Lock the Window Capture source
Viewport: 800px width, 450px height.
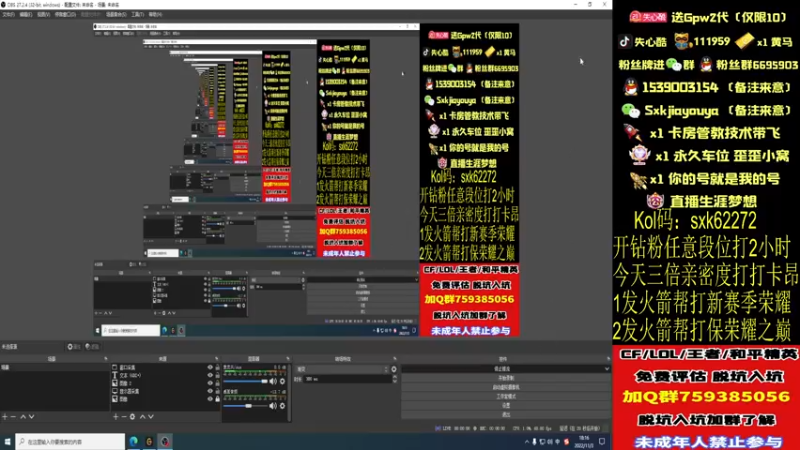[217, 367]
